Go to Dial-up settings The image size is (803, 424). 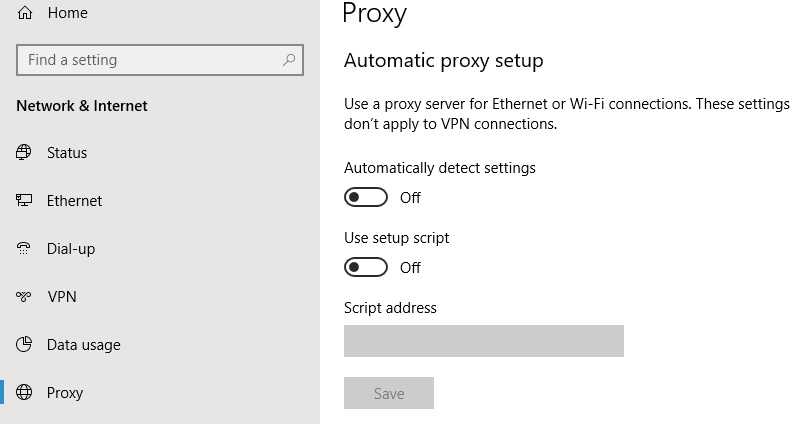coord(71,249)
